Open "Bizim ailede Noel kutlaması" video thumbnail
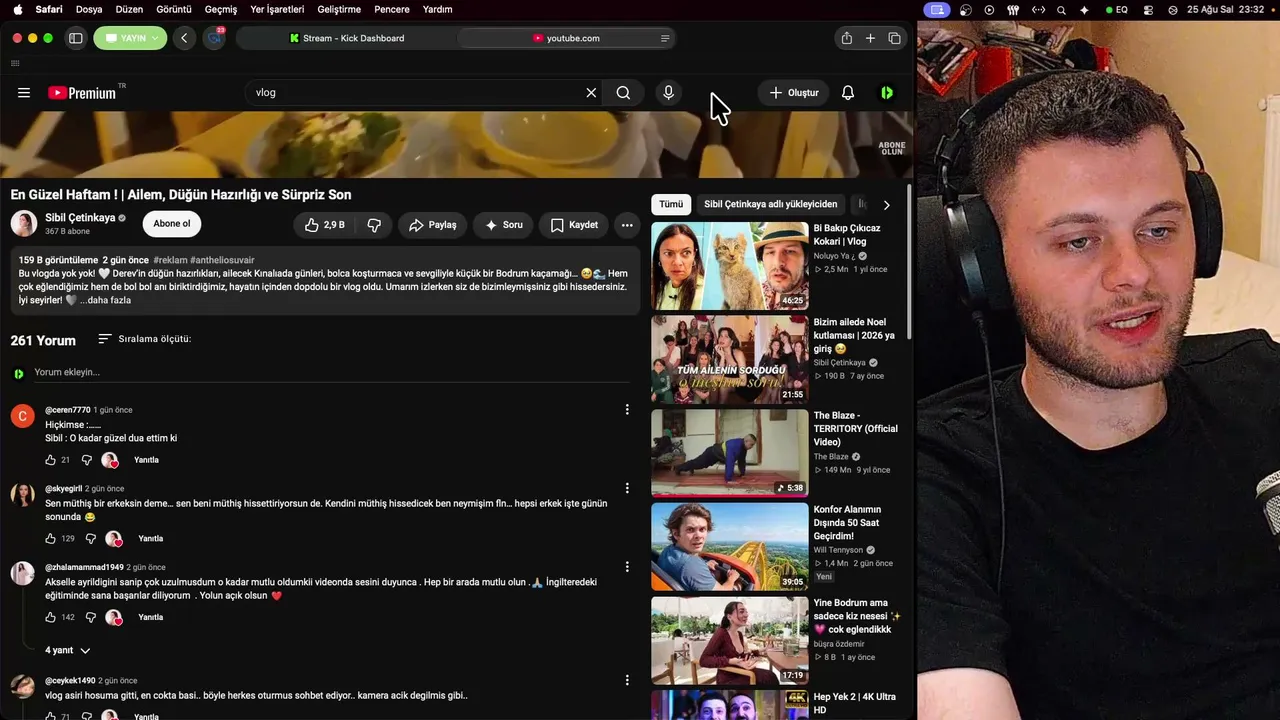Screen dimensions: 1280x720 (x=730, y=360)
